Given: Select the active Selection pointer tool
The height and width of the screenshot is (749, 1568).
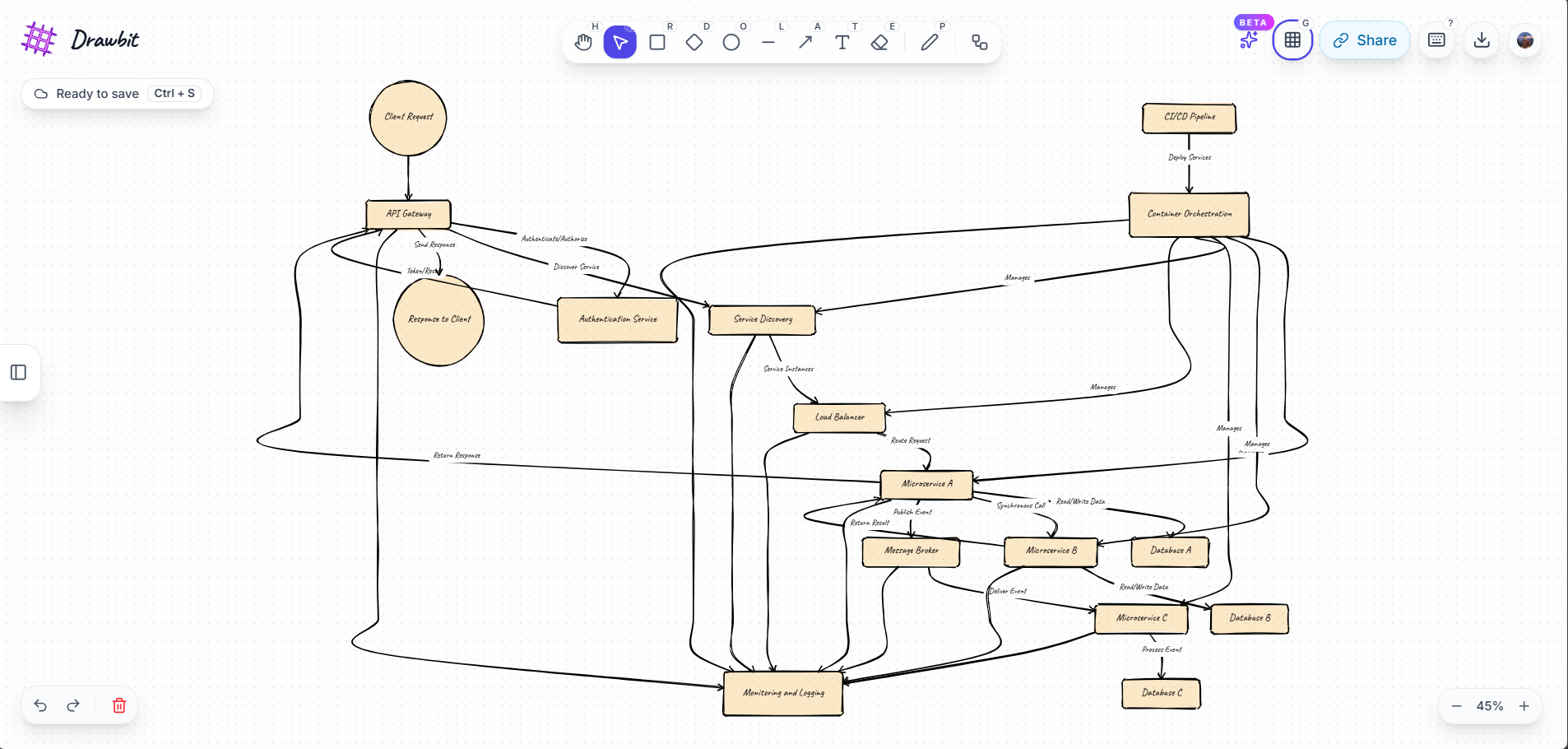Looking at the screenshot, I should pyautogui.click(x=620, y=42).
